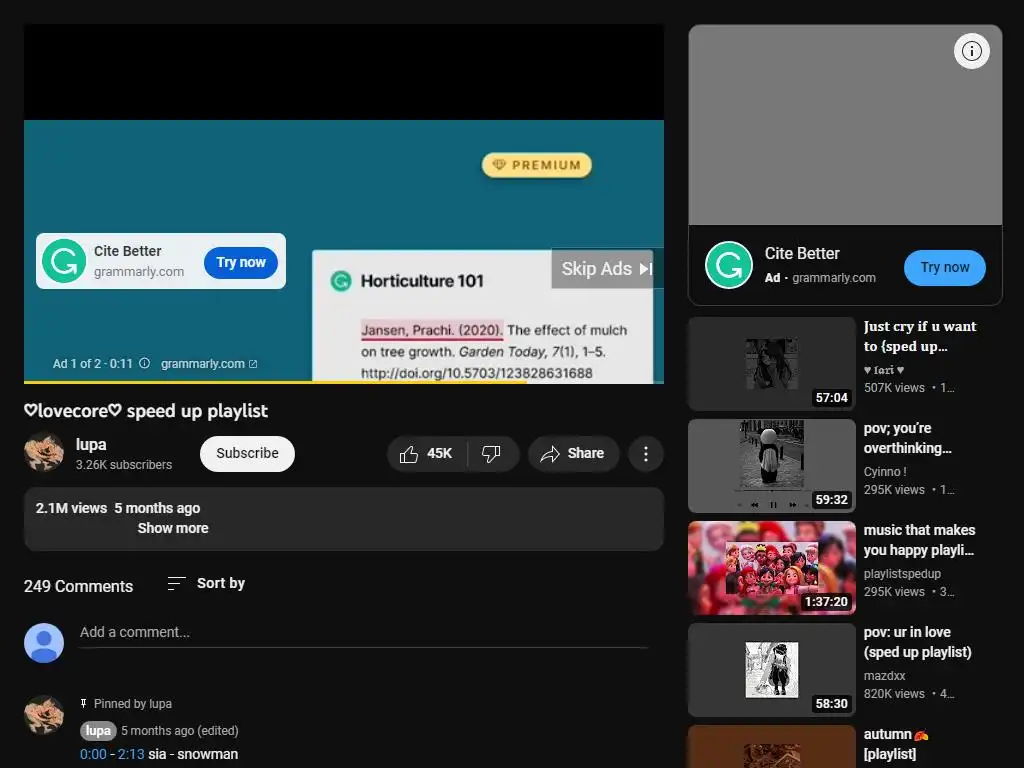Open the lupa channel name link
1024x768 pixels.
coord(91,445)
